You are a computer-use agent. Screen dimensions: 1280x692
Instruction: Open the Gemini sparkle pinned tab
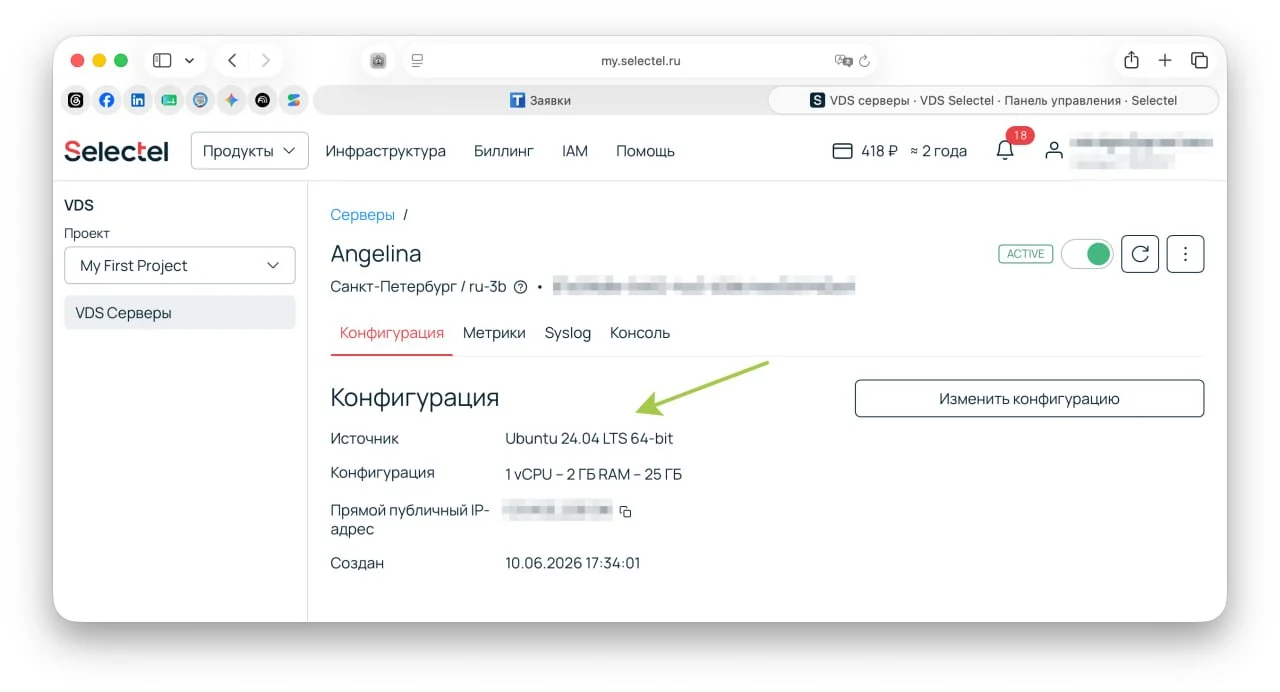coord(231,100)
